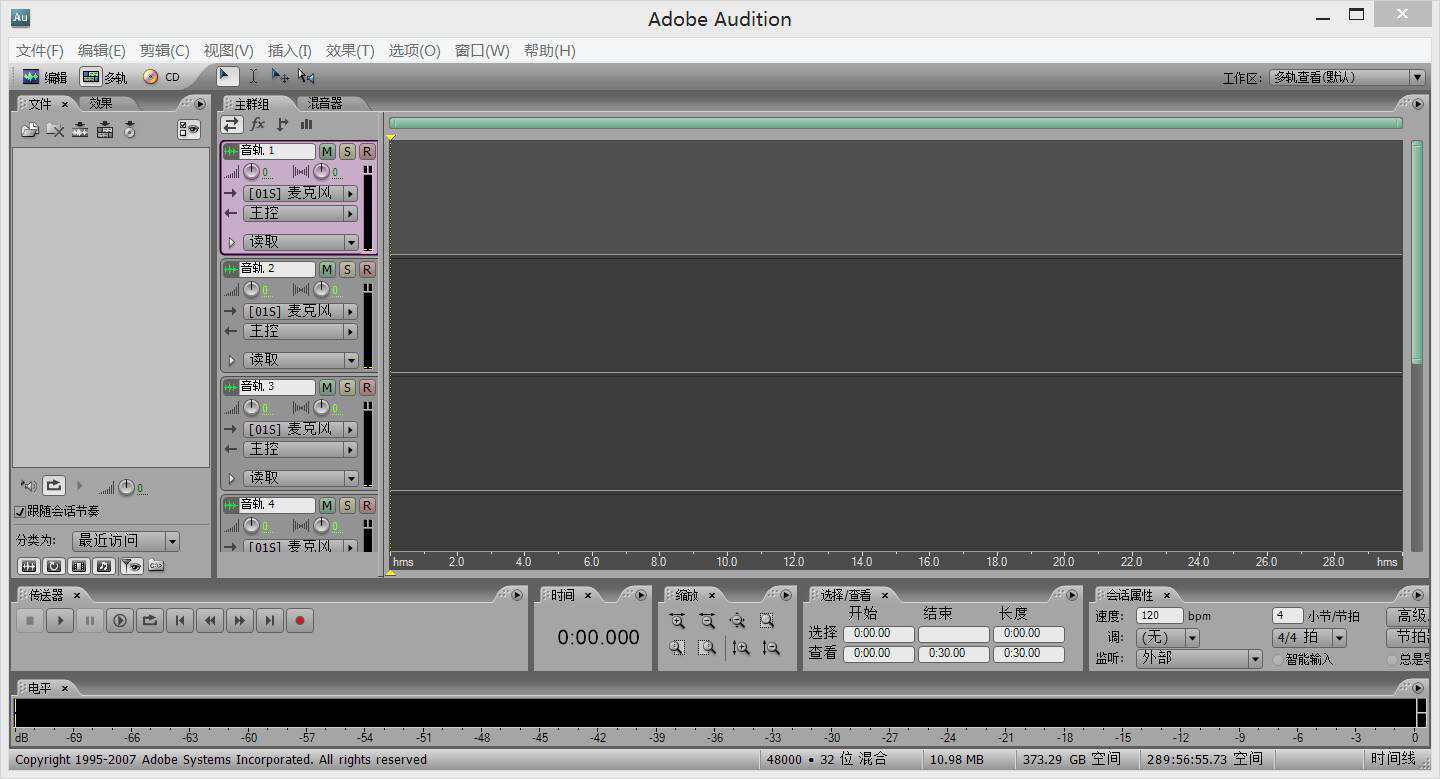Switch to 效果 tab in left panel
This screenshot has width=1440, height=779.
click(x=100, y=103)
